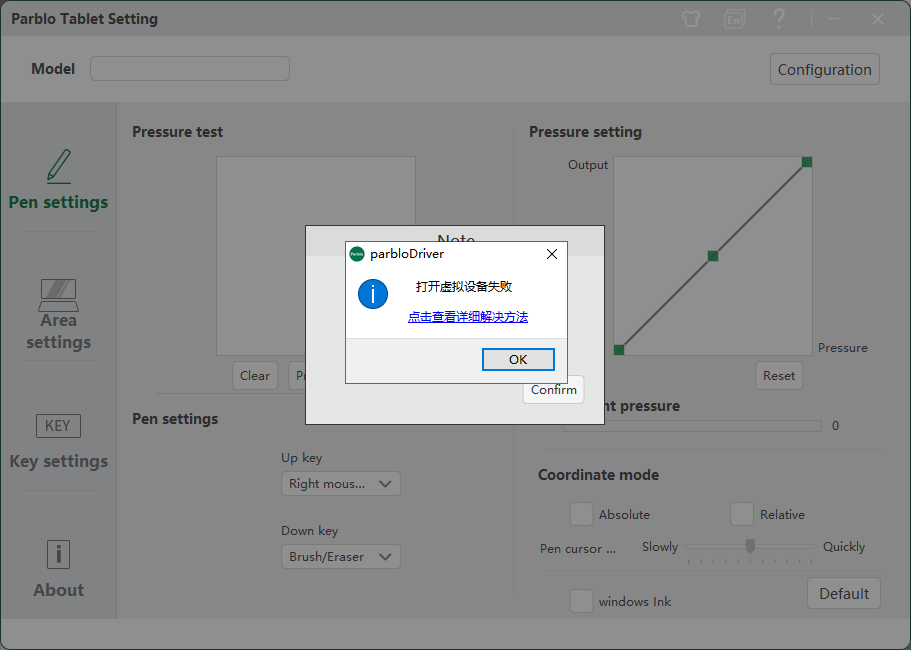Image resolution: width=911 pixels, height=650 pixels.
Task: Open the blue Chinese solution link
Action: click(x=468, y=317)
